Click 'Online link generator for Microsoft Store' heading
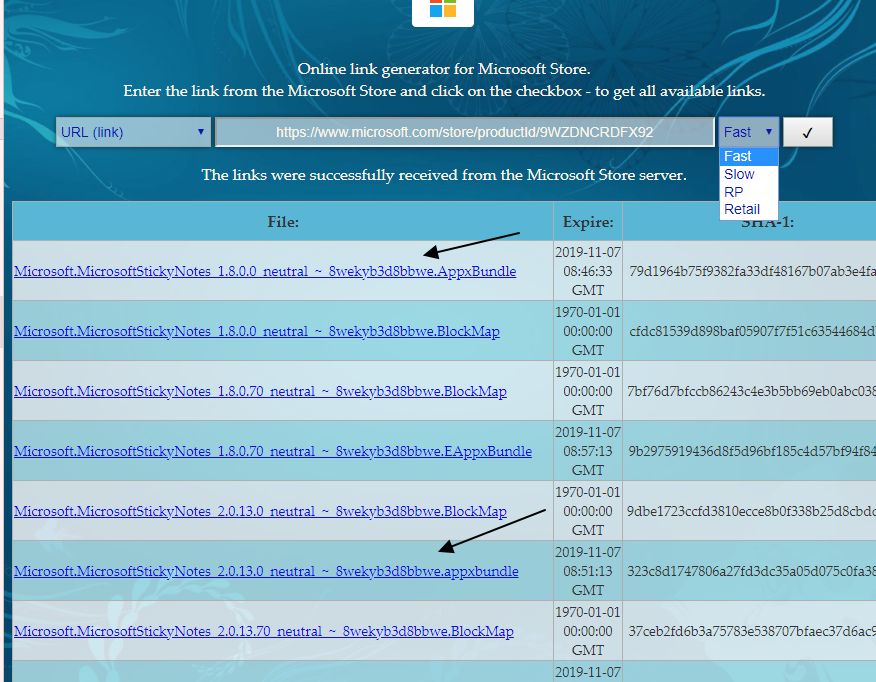 pos(444,69)
